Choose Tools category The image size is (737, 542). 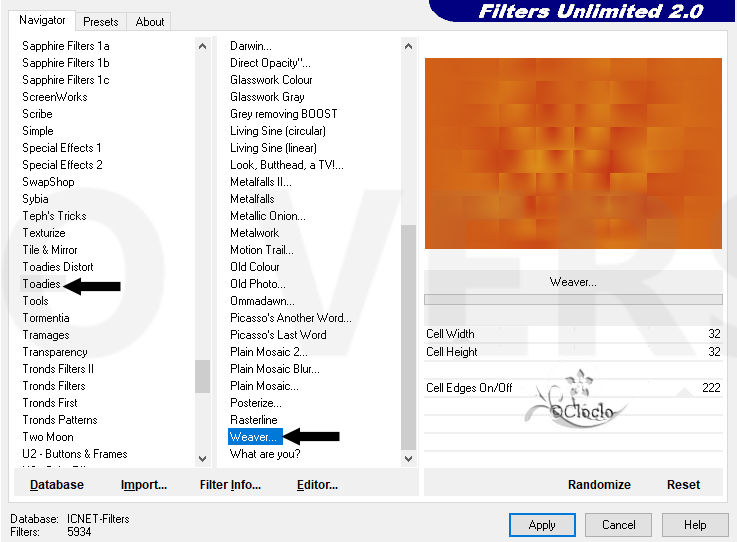tap(35, 301)
